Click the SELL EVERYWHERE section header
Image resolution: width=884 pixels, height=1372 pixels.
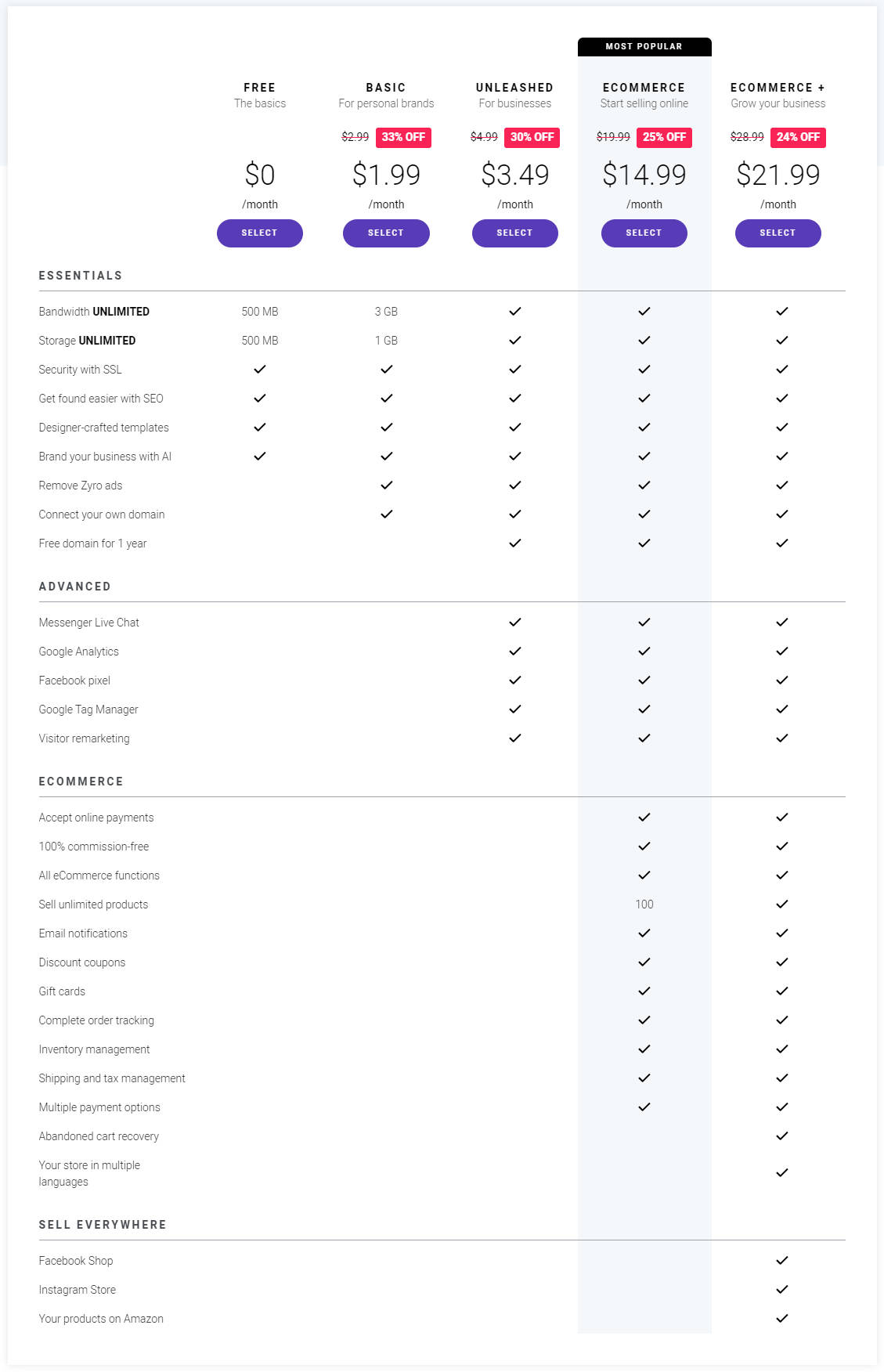click(103, 1224)
